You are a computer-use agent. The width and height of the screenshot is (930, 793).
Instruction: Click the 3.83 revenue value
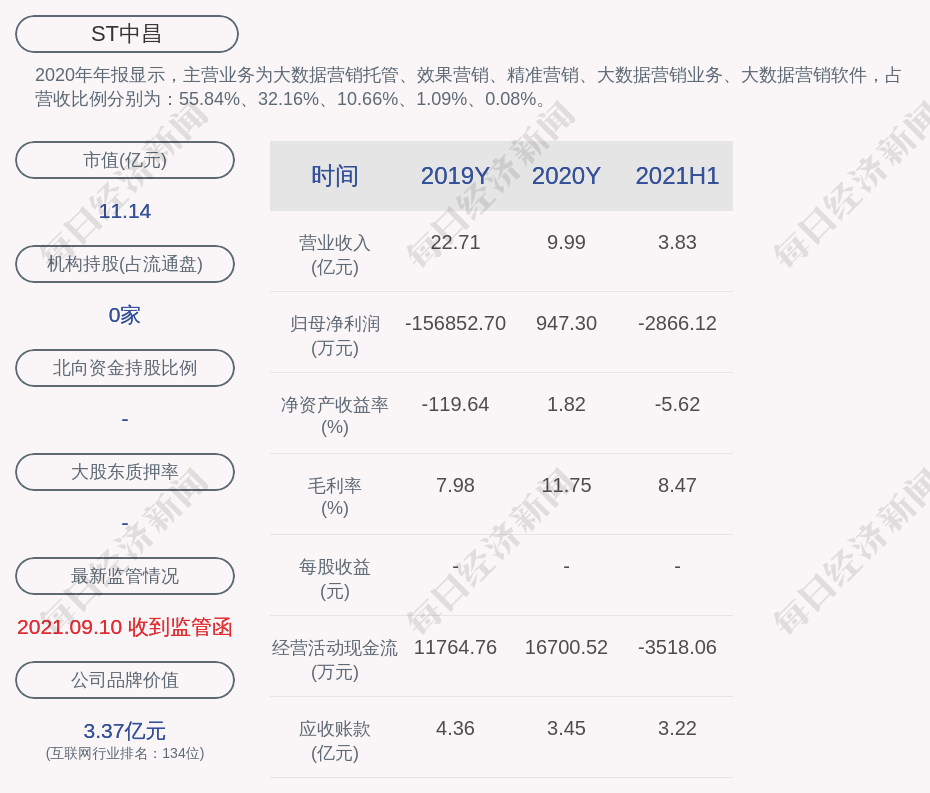pos(677,243)
